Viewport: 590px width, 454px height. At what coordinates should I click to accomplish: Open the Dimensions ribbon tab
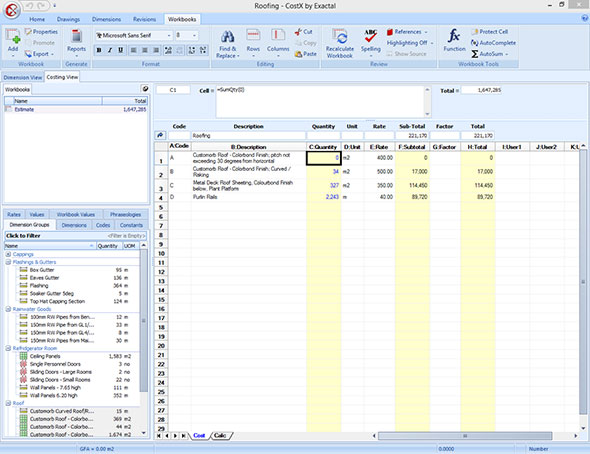pos(106,19)
